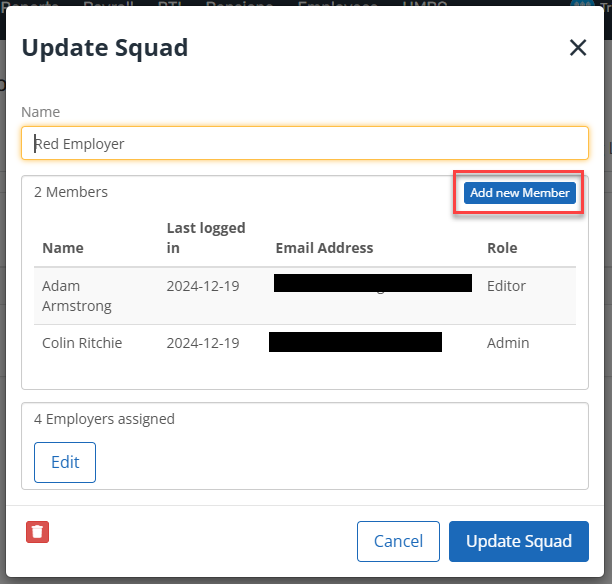Add a new member to the squad
The image size is (612, 584).
point(519,193)
